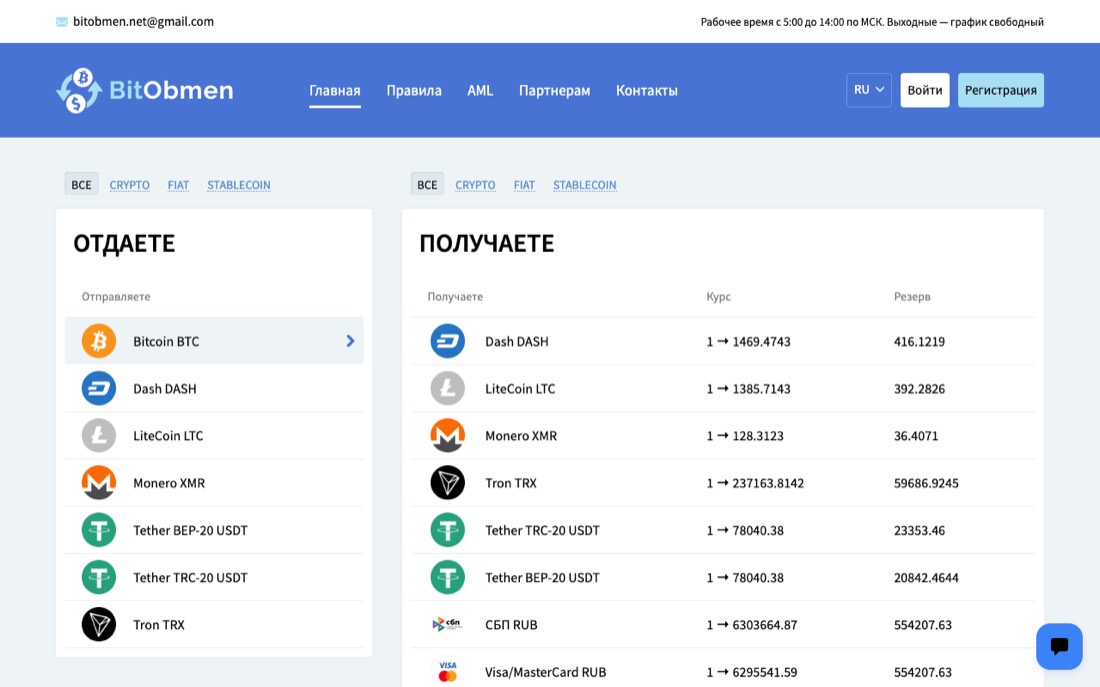The height and width of the screenshot is (687, 1100).
Task: Select CRYPTO filter above Получаете
Action: point(475,185)
